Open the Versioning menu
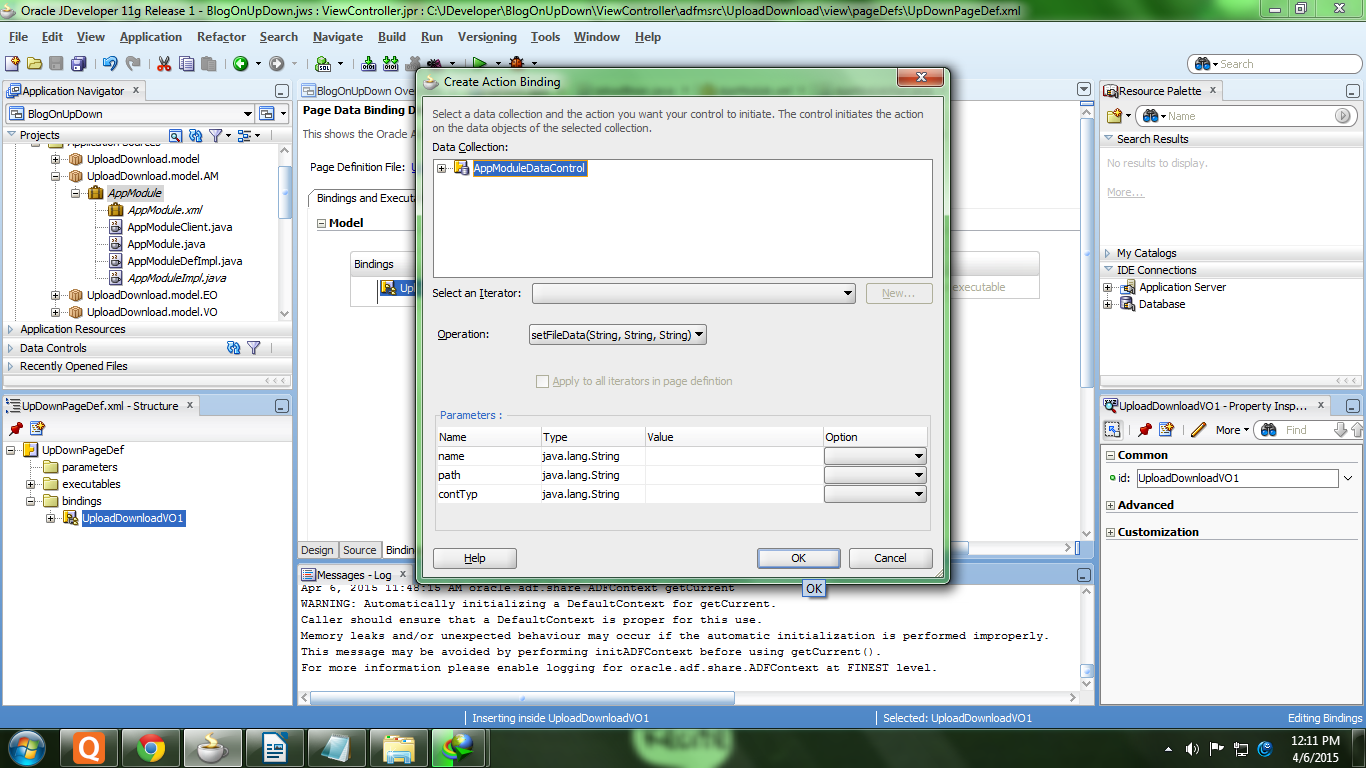Screen dimensions: 1366x768 (x=487, y=37)
